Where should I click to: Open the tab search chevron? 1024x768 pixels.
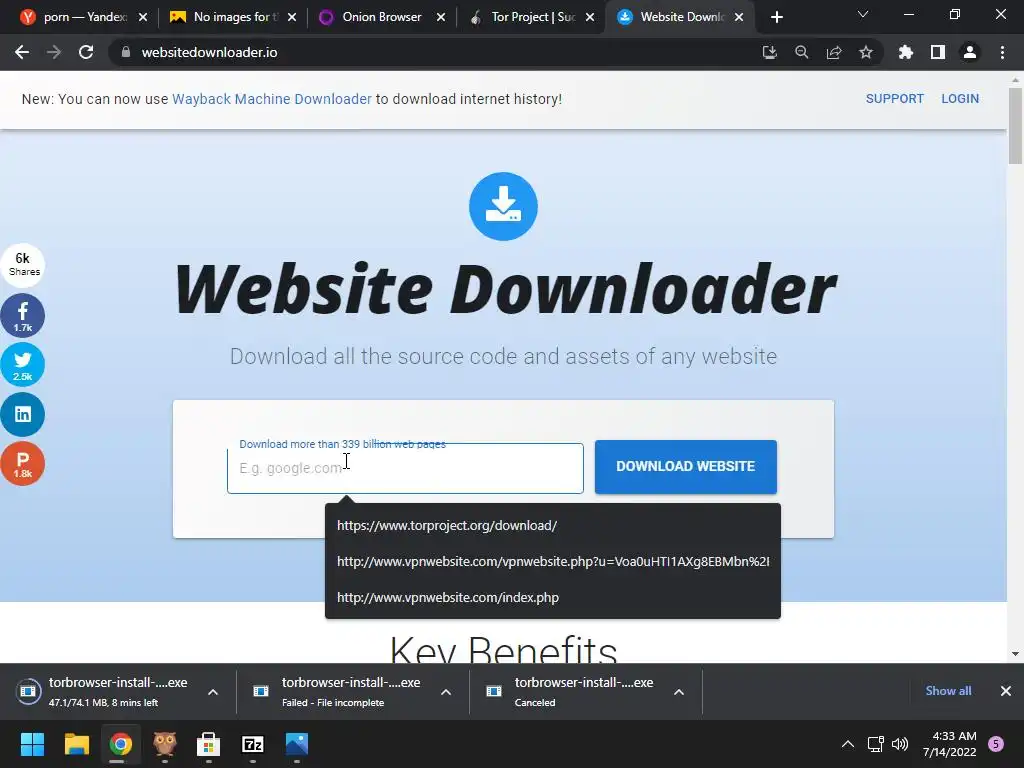[863, 14]
